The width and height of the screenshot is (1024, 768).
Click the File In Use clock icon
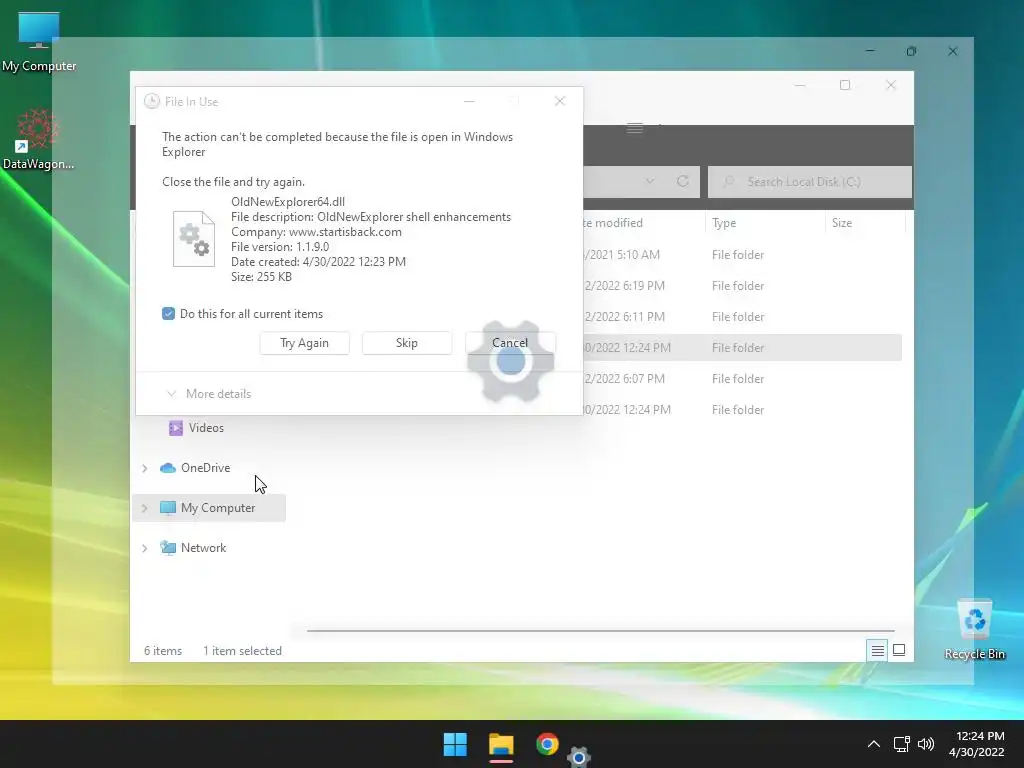tap(152, 101)
